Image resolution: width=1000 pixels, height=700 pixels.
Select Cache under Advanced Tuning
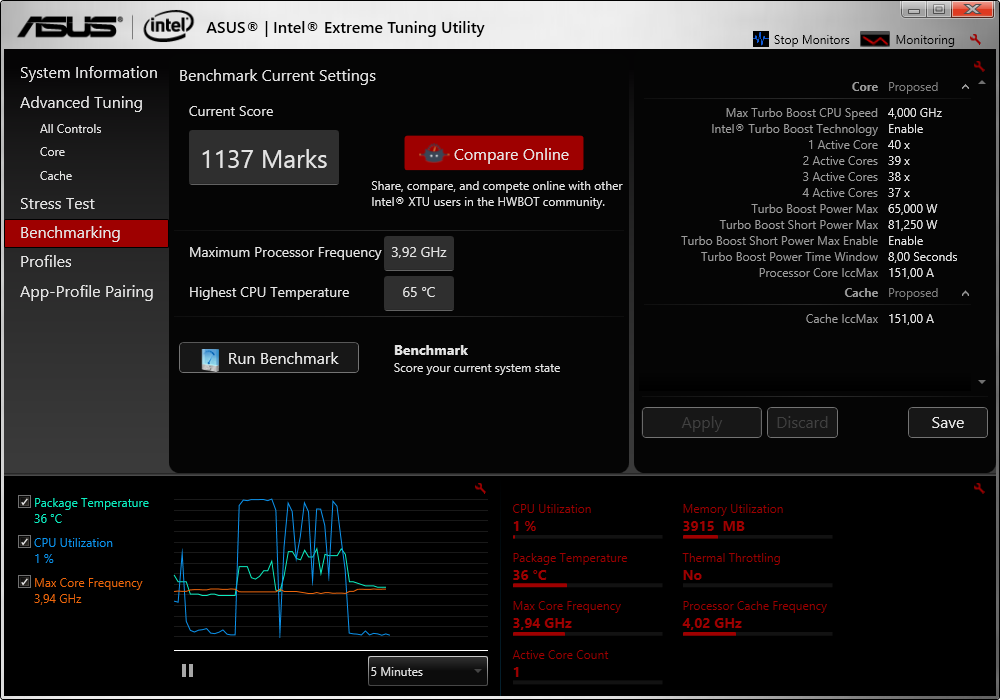point(55,176)
